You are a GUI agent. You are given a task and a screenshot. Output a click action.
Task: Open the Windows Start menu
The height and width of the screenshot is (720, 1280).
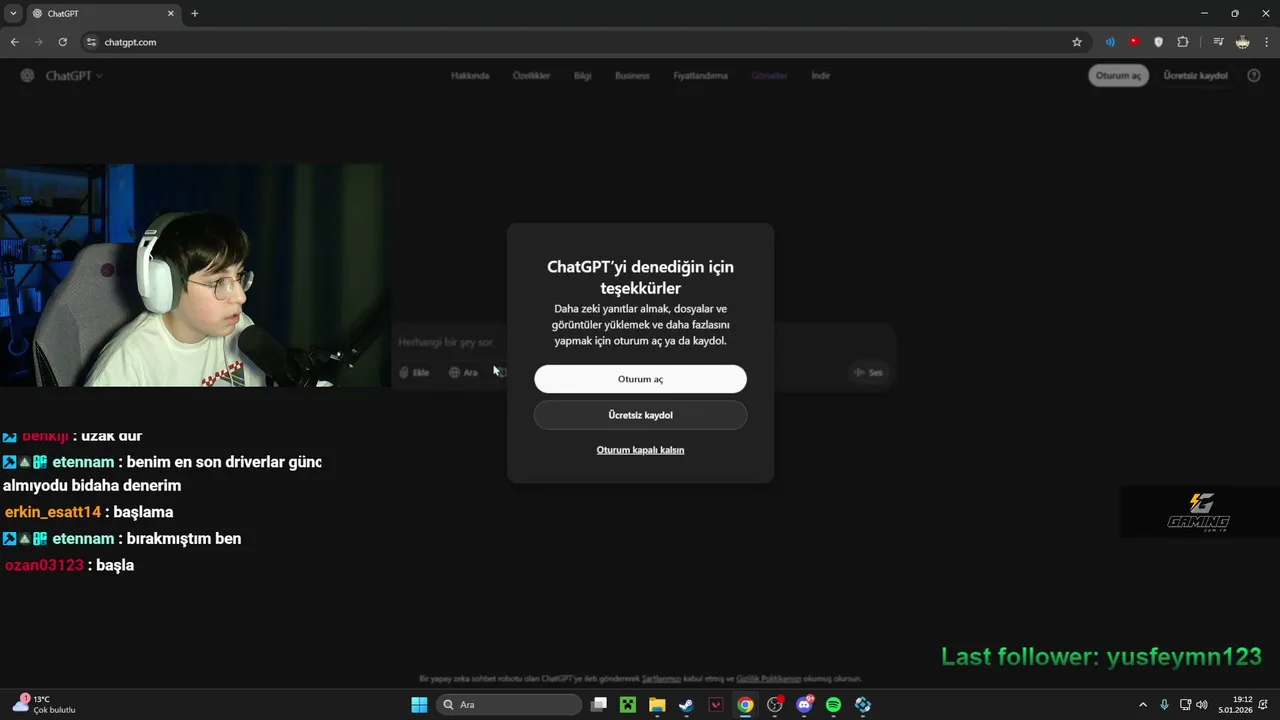pyautogui.click(x=419, y=705)
